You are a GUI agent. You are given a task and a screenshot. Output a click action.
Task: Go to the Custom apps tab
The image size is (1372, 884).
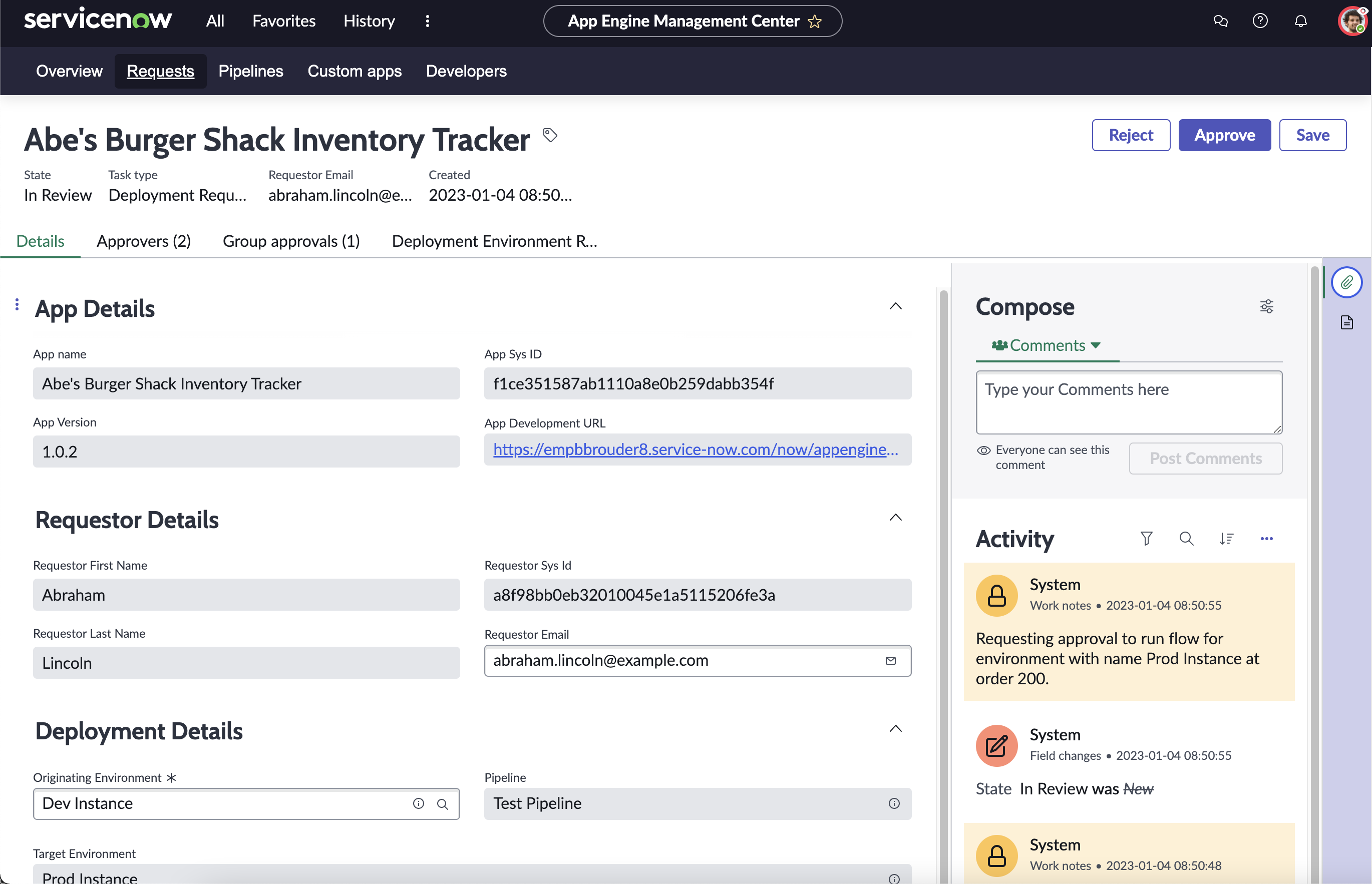(355, 71)
